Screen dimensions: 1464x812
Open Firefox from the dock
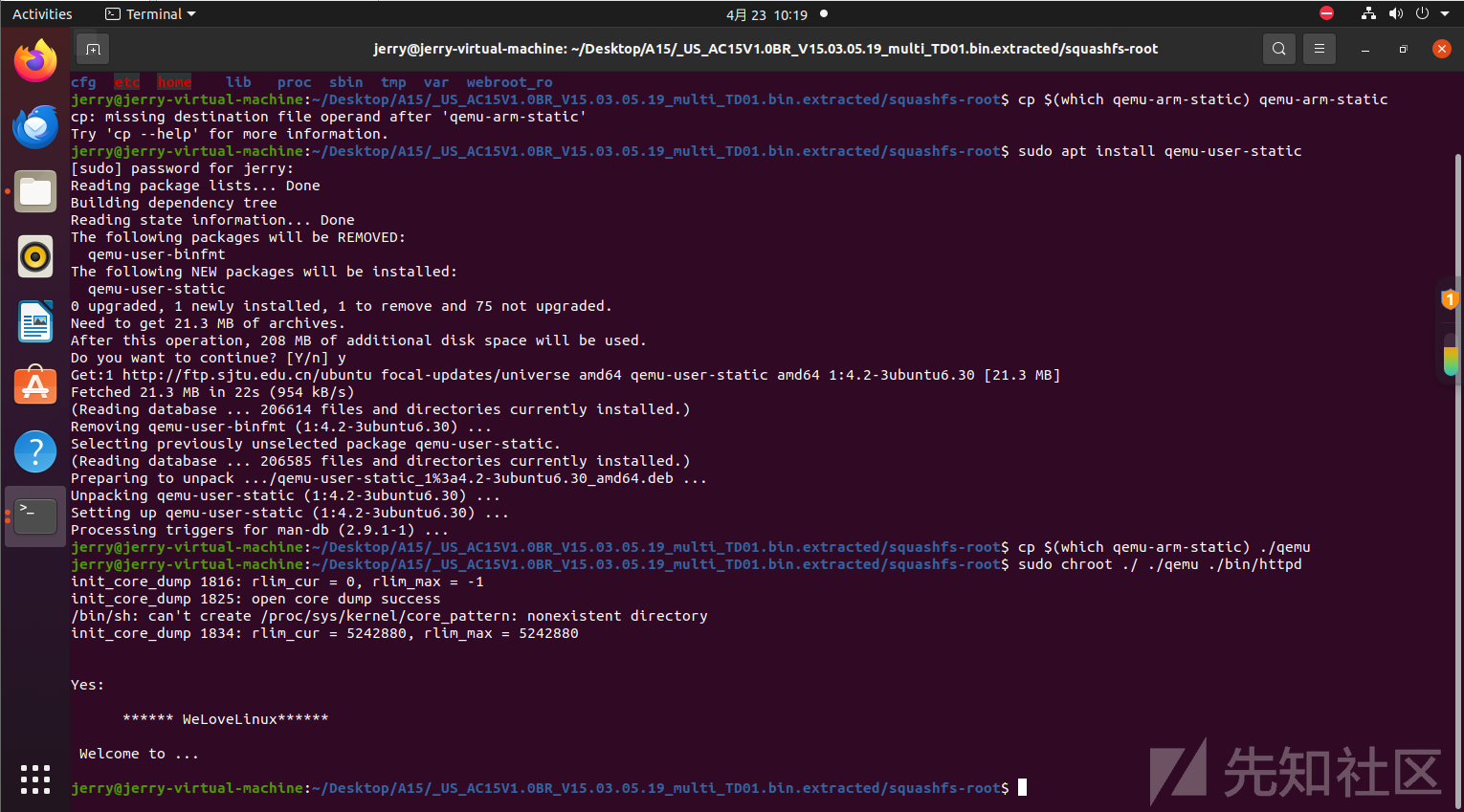(x=35, y=61)
